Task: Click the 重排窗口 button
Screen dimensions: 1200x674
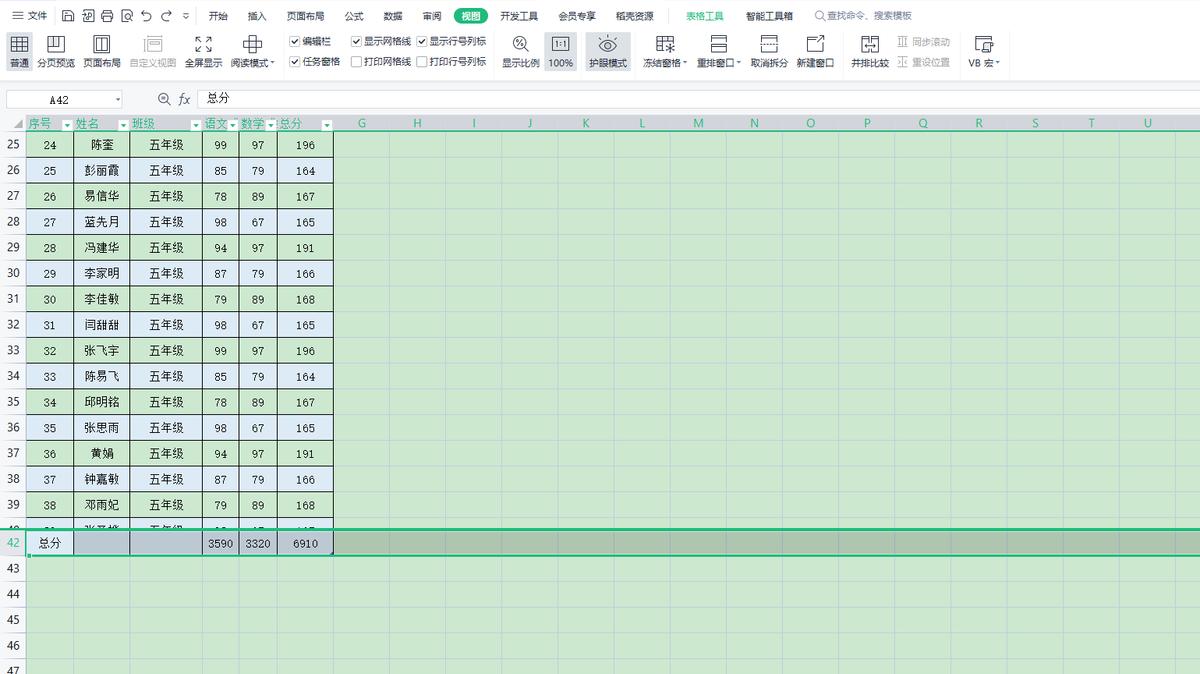Action: tap(716, 51)
